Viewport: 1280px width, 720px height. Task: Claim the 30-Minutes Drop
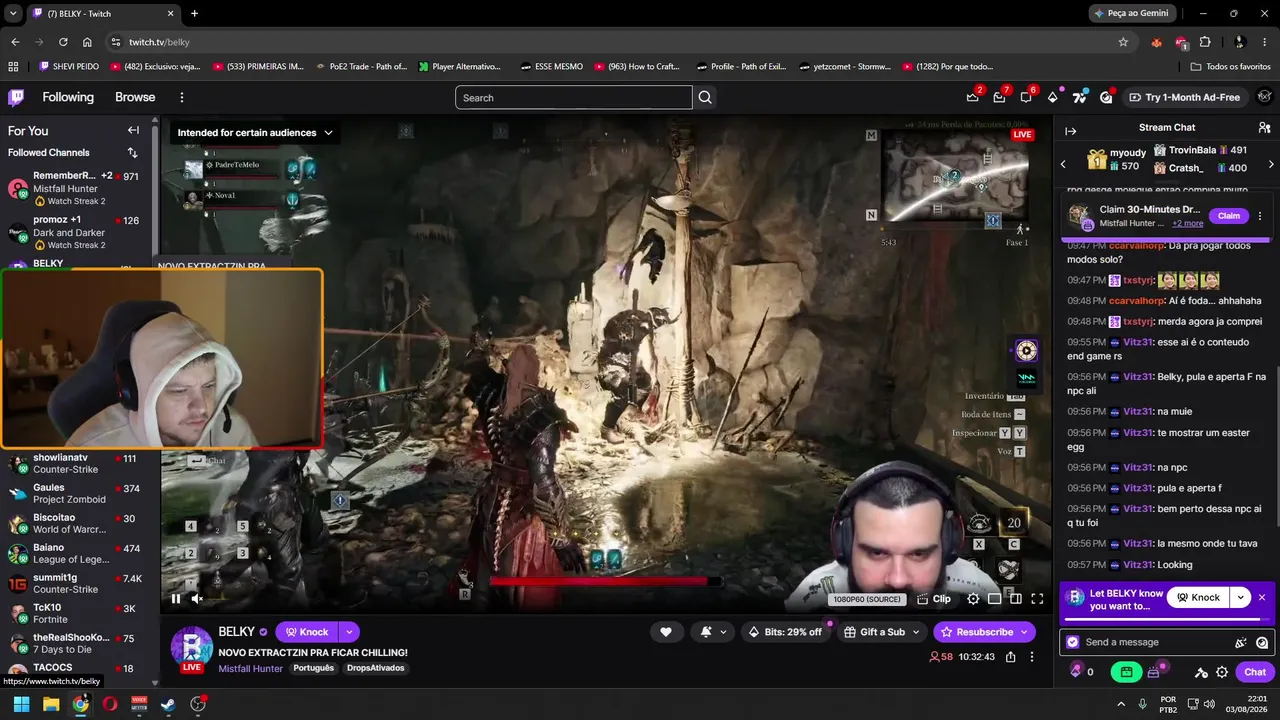tap(1229, 216)
